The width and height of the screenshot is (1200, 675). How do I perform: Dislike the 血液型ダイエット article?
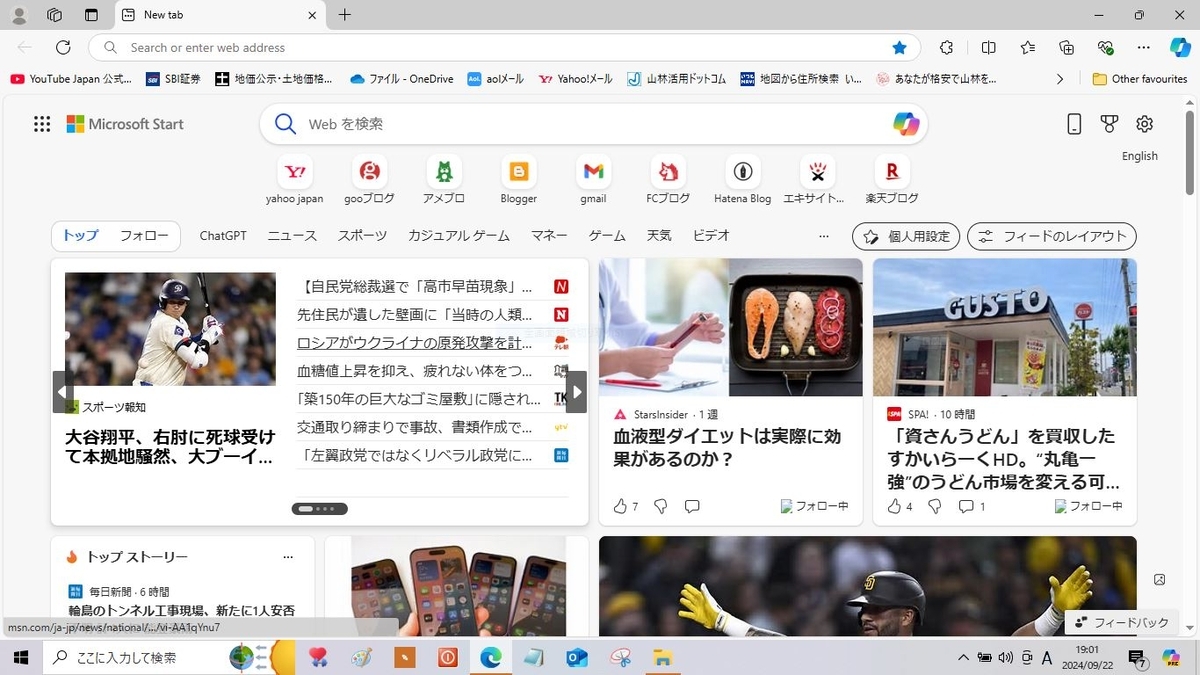pos(660,506)
